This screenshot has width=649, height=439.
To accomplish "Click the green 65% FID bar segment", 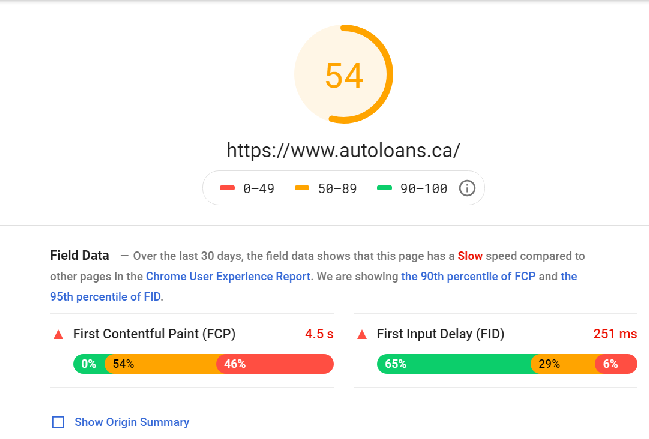I will (x=454, y=364).
